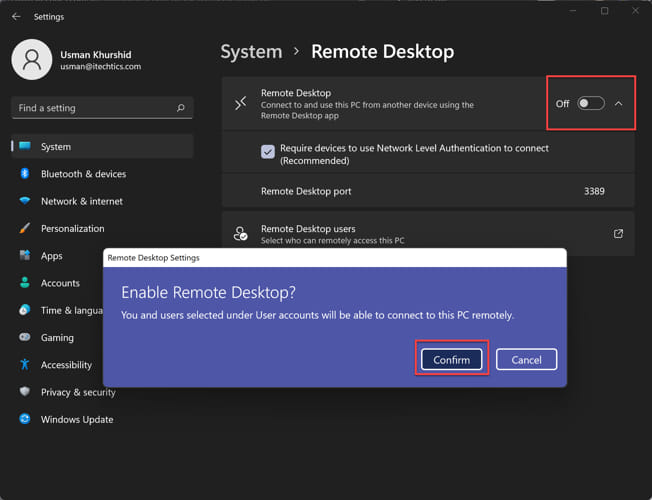Viewport: 652px width, 500px height.
Task: Select Accounts in the sidebar
Action: 57,283
